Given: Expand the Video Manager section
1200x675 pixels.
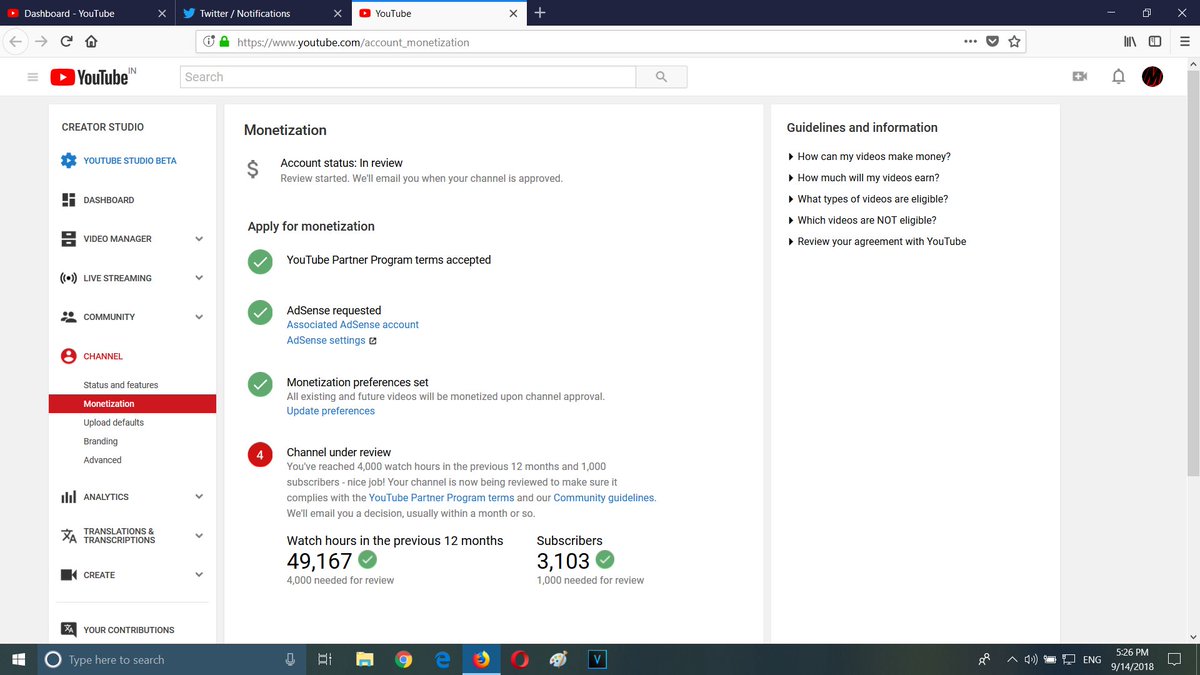Looking at the screenshot, I should tap(199, 239).
